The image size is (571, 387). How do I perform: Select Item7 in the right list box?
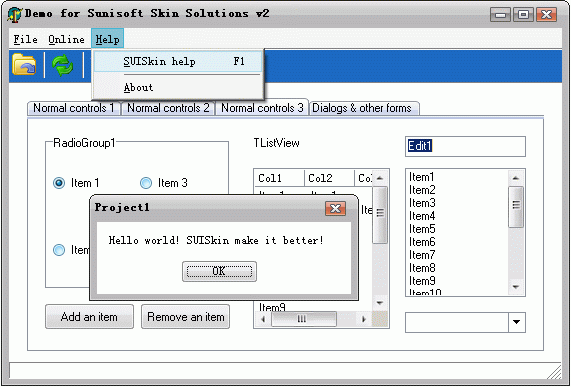(x=458, y=255)
